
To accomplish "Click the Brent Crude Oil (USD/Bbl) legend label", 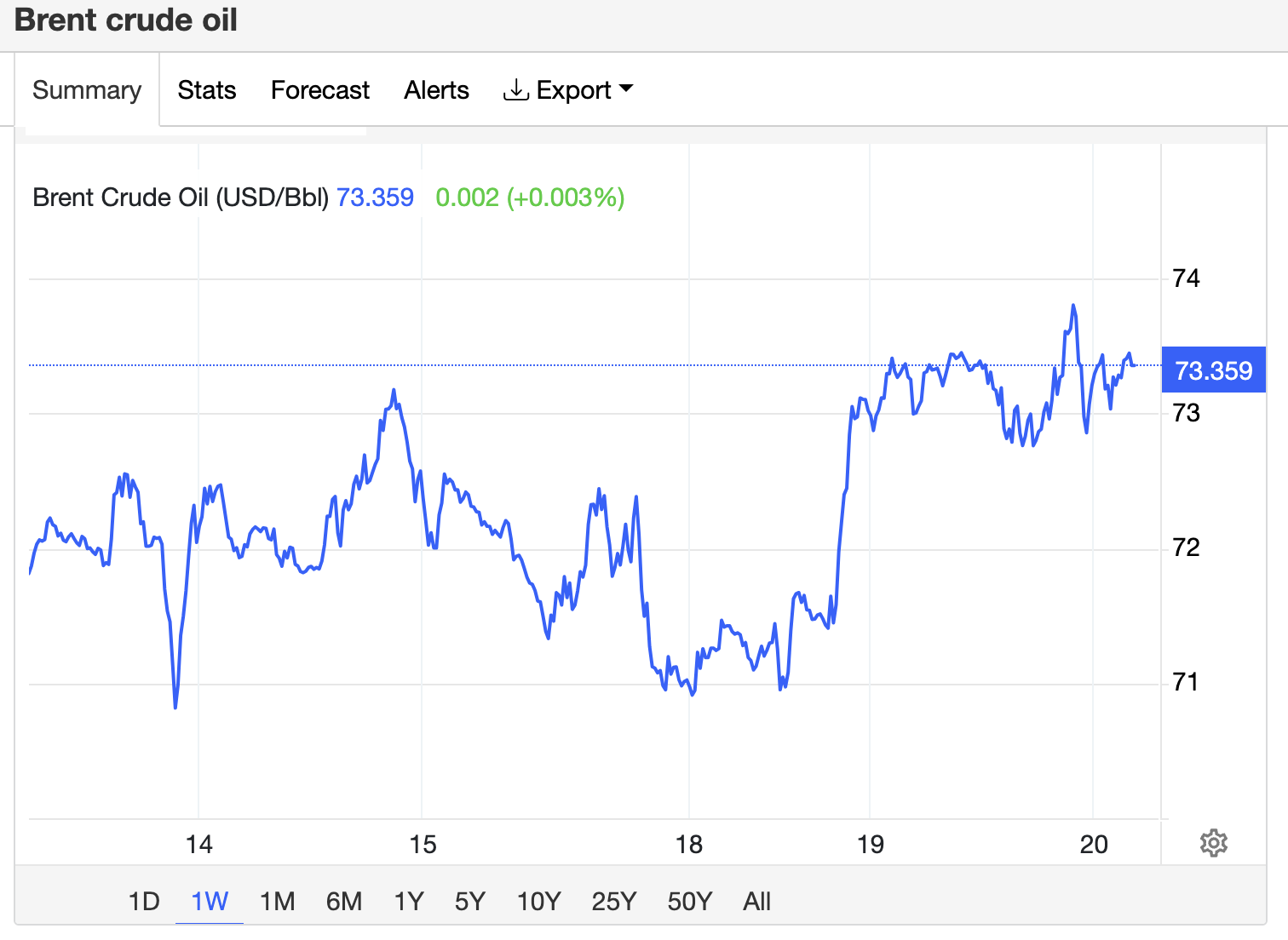I will click(181, 198).
